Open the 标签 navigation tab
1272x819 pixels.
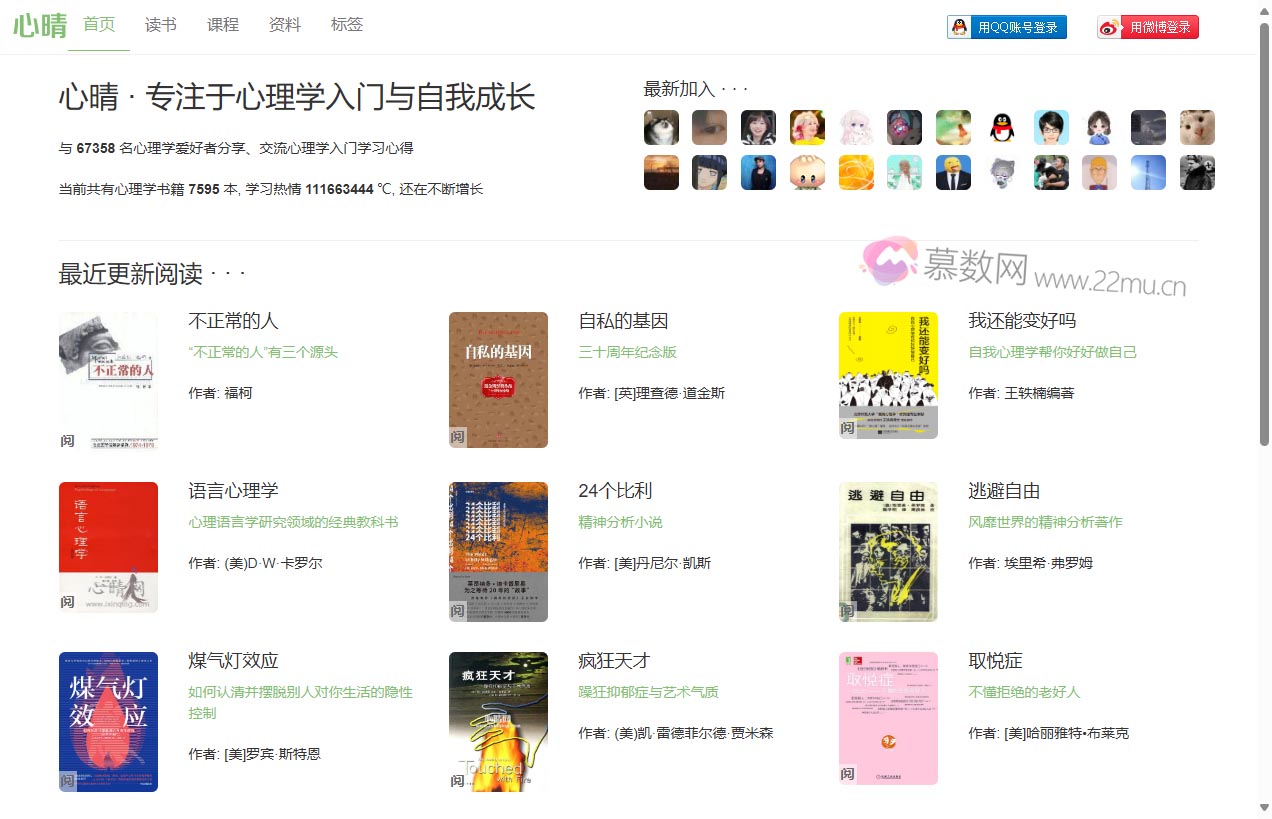[347, 25]
